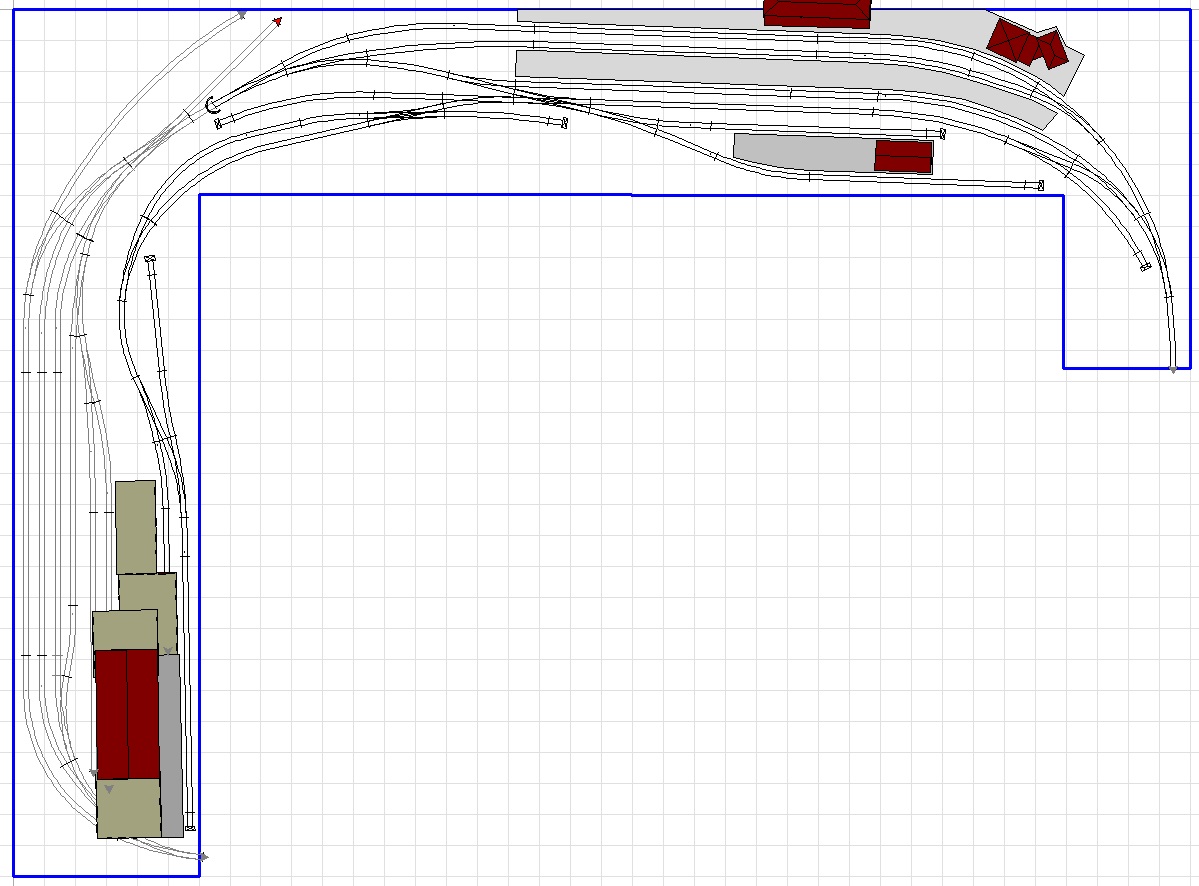The image size is (1199, 886).
Task: Click the topmost olive building at bottom left
Action: pos(135,525)
